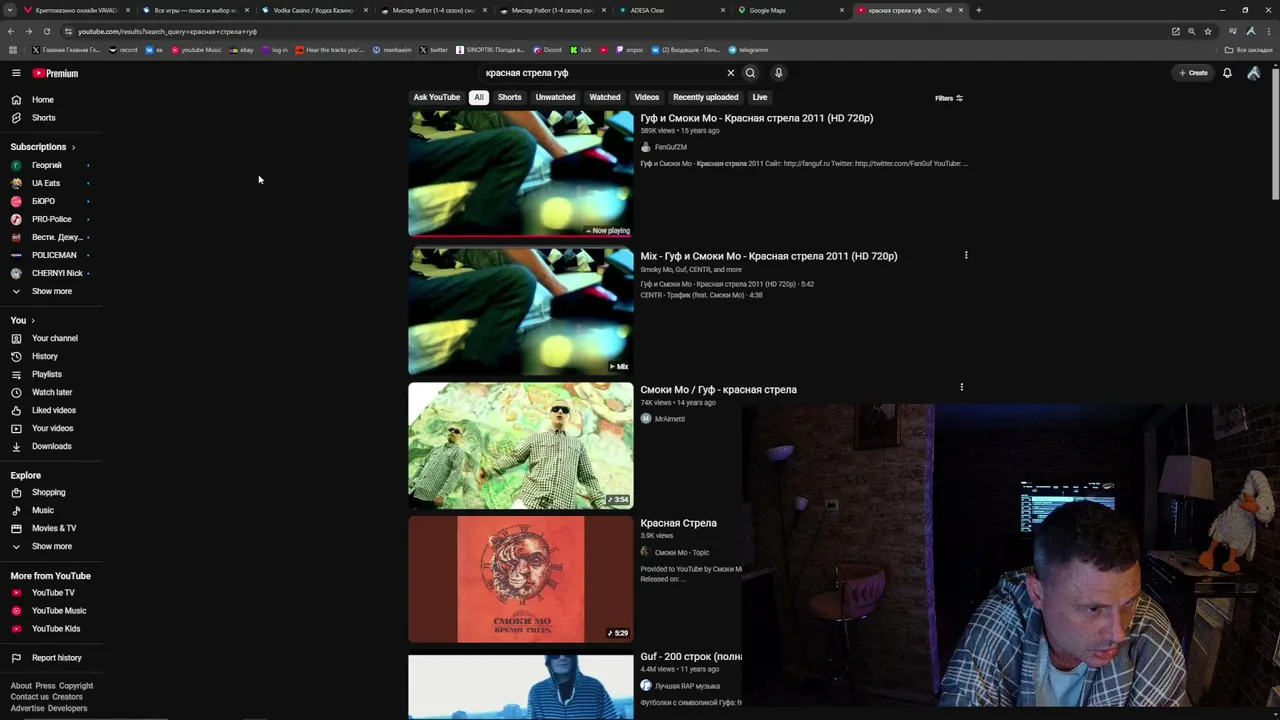Select the Unwatched filter chip
The height and width of the screenshot is (720, 1280).
click(x=555, y=97)
